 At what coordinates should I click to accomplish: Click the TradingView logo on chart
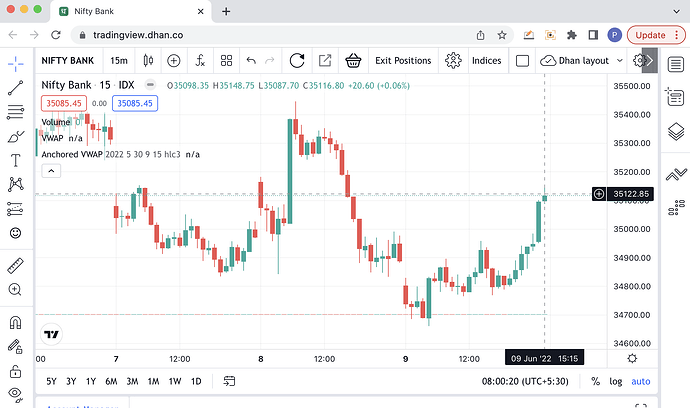click(x=51, y=334)
